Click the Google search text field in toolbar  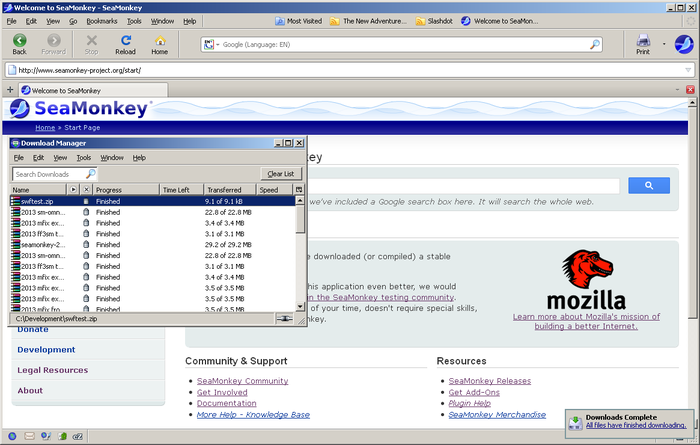pyautogui.click(x=404, y=44)
